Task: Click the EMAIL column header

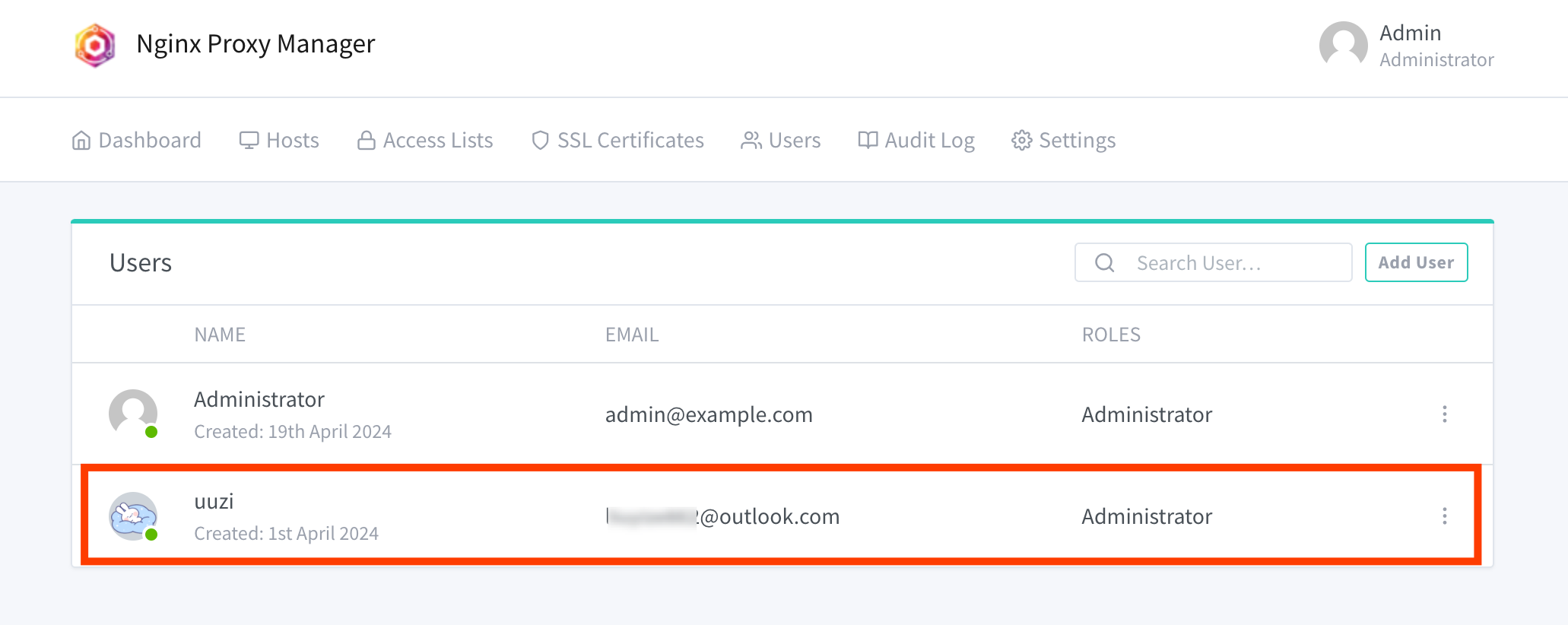Action: [x=632, y=335]
